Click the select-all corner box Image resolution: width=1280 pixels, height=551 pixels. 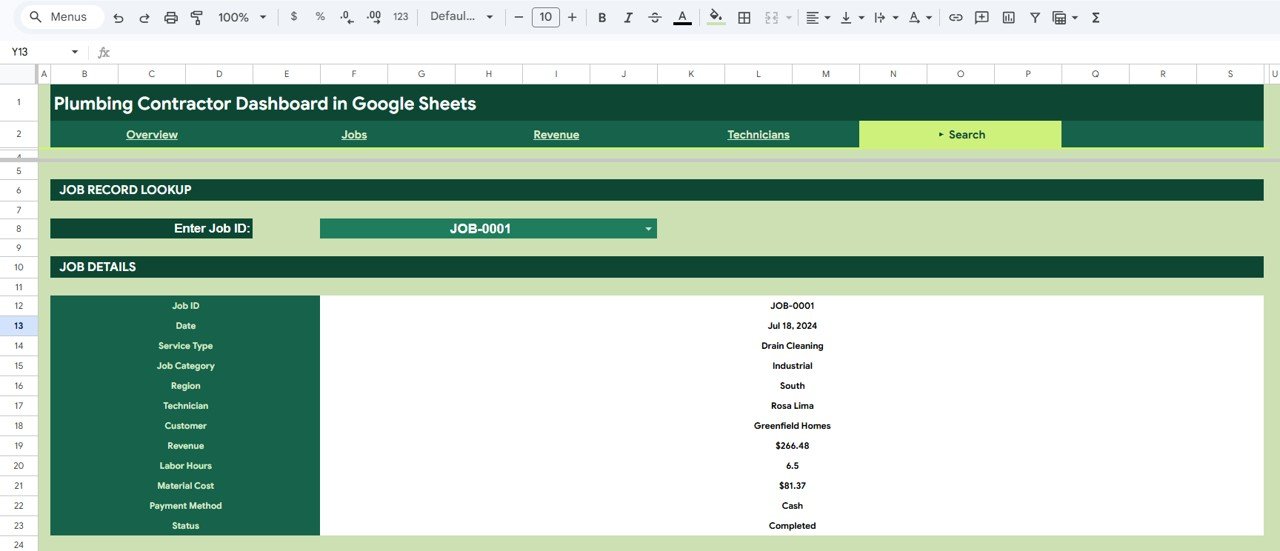(x=19, y=73)
